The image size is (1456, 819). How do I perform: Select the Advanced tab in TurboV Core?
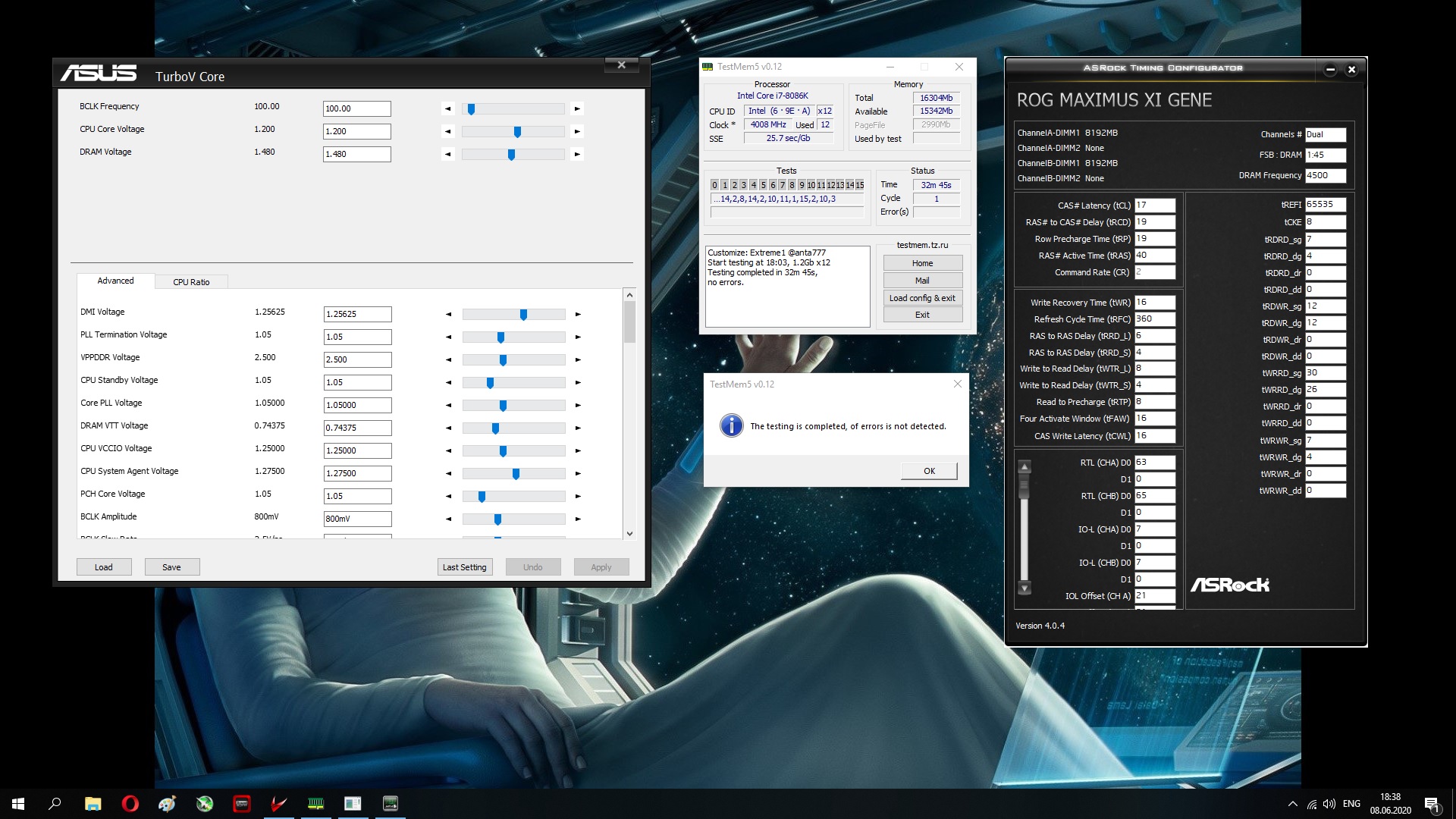tap(115, 281)
